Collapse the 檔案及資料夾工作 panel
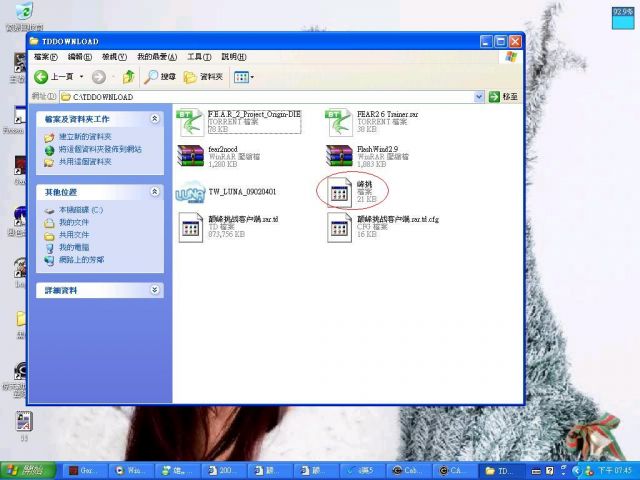Viewport: 640px width, 480px height. coord(155,119)
